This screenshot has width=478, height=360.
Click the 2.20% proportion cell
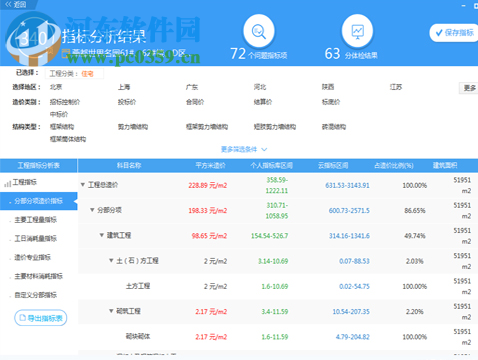point(415,312)
